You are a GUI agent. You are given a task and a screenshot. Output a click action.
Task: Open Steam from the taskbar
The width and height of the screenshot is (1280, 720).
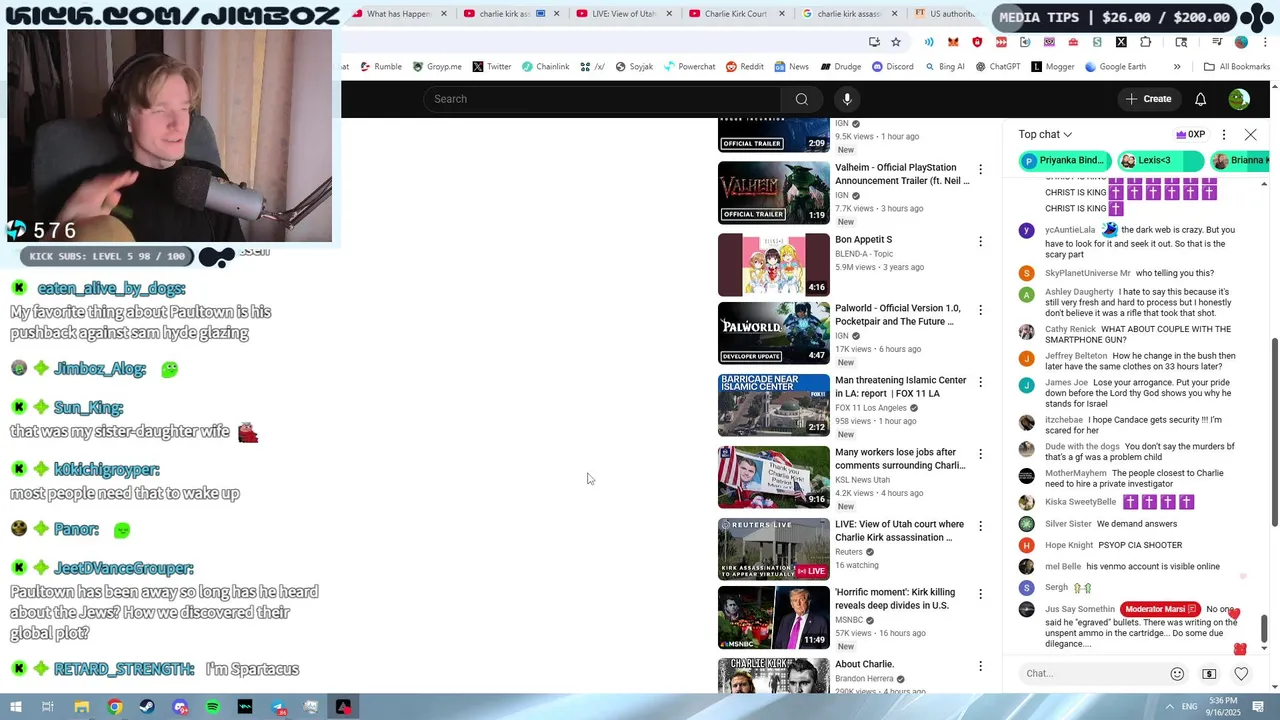pos(147,707)
